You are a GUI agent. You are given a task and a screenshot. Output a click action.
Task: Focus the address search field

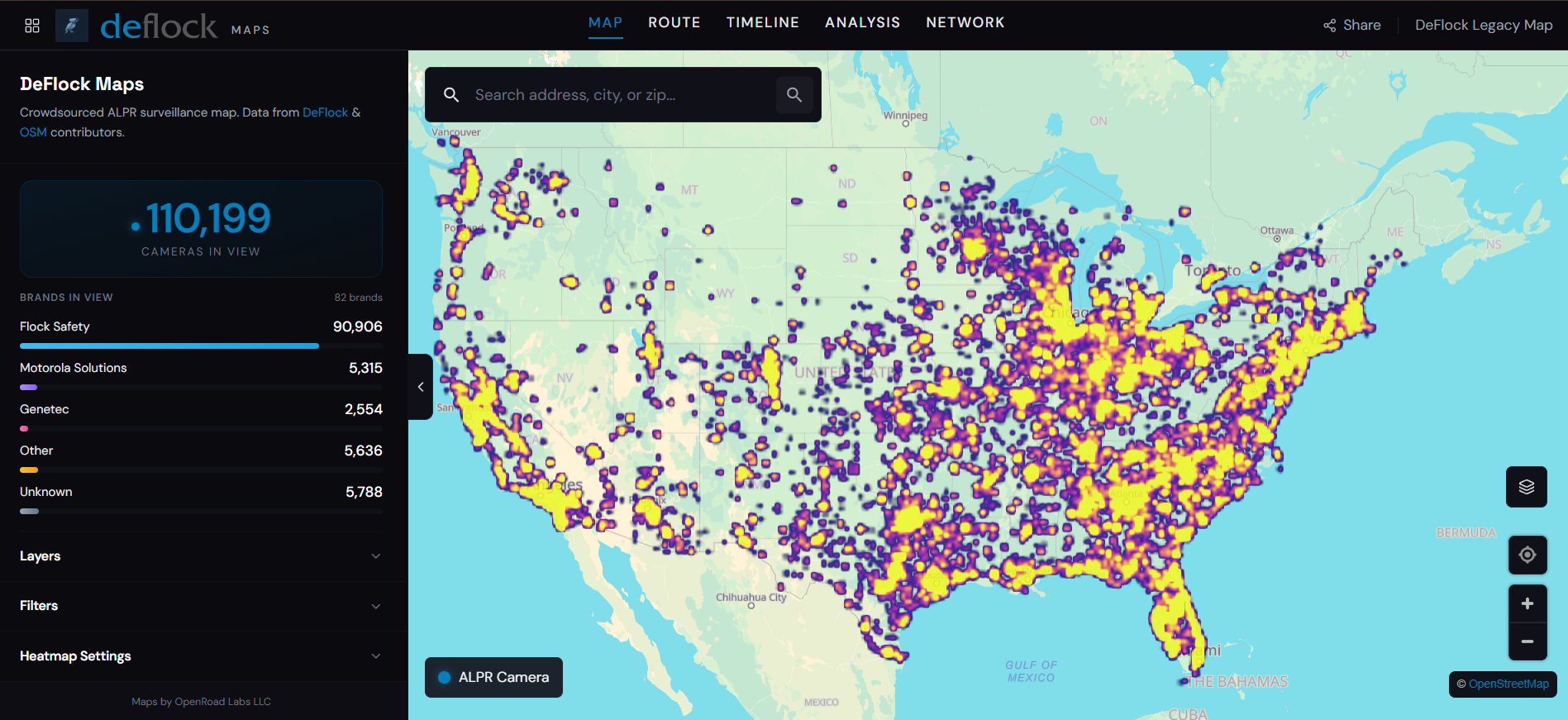point(622,95)
